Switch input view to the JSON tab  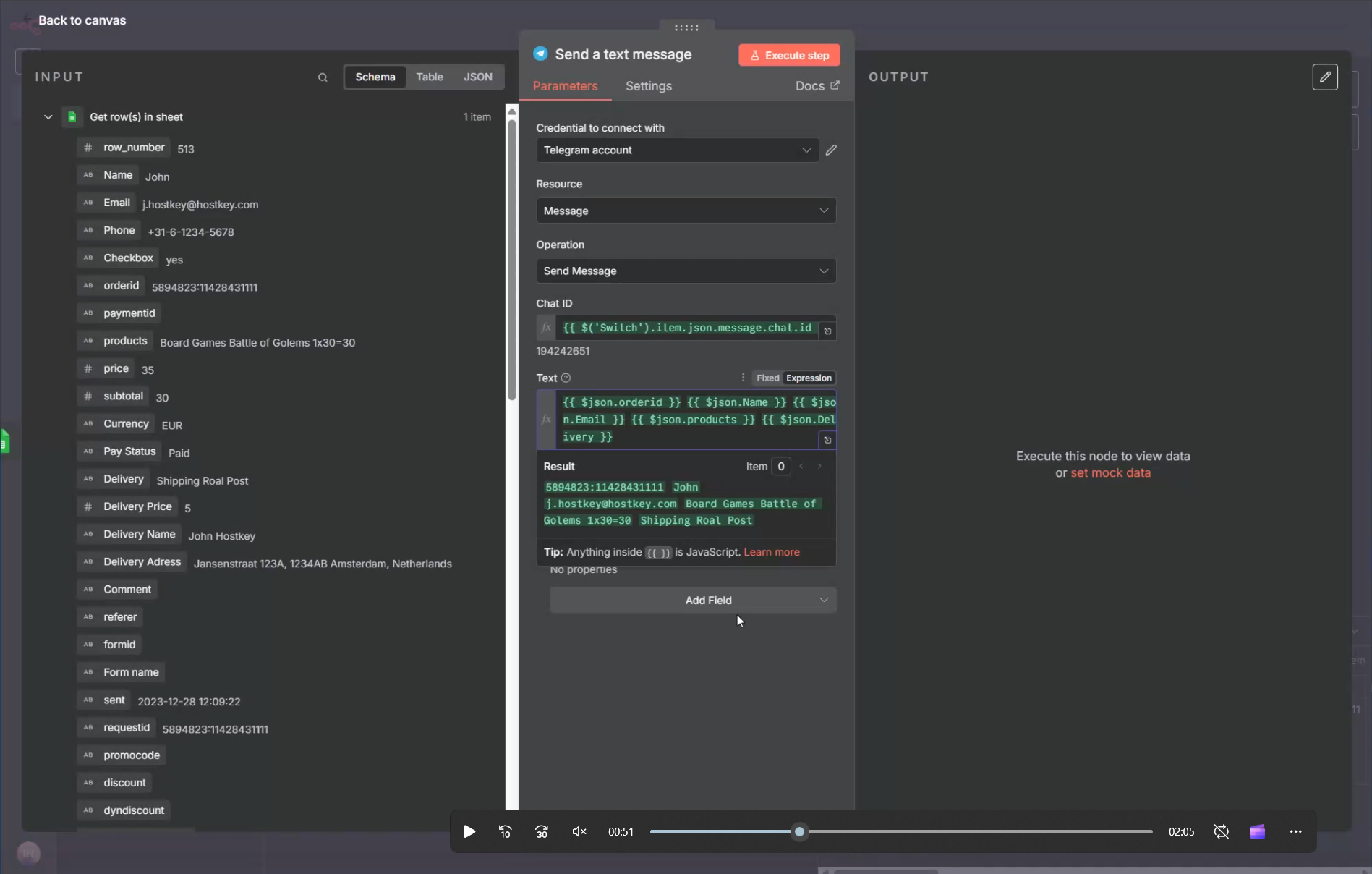coord(477,77)
